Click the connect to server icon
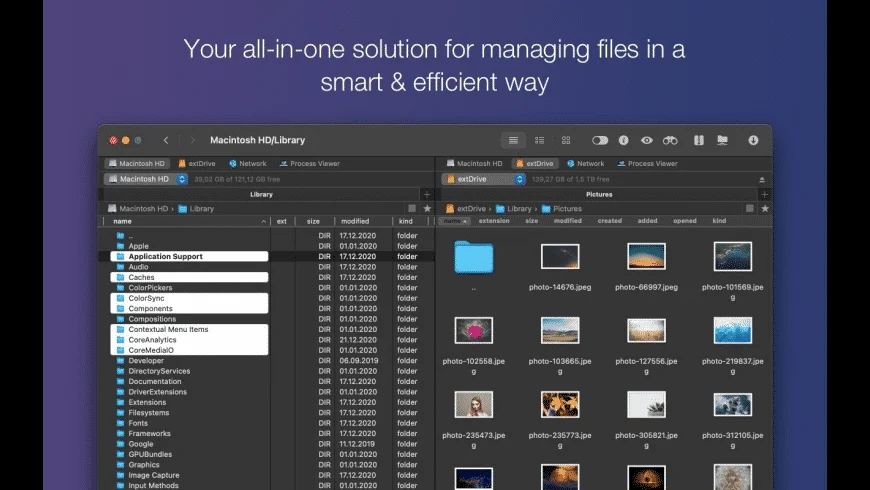This screenshot has width=870, height=490. 722,140
